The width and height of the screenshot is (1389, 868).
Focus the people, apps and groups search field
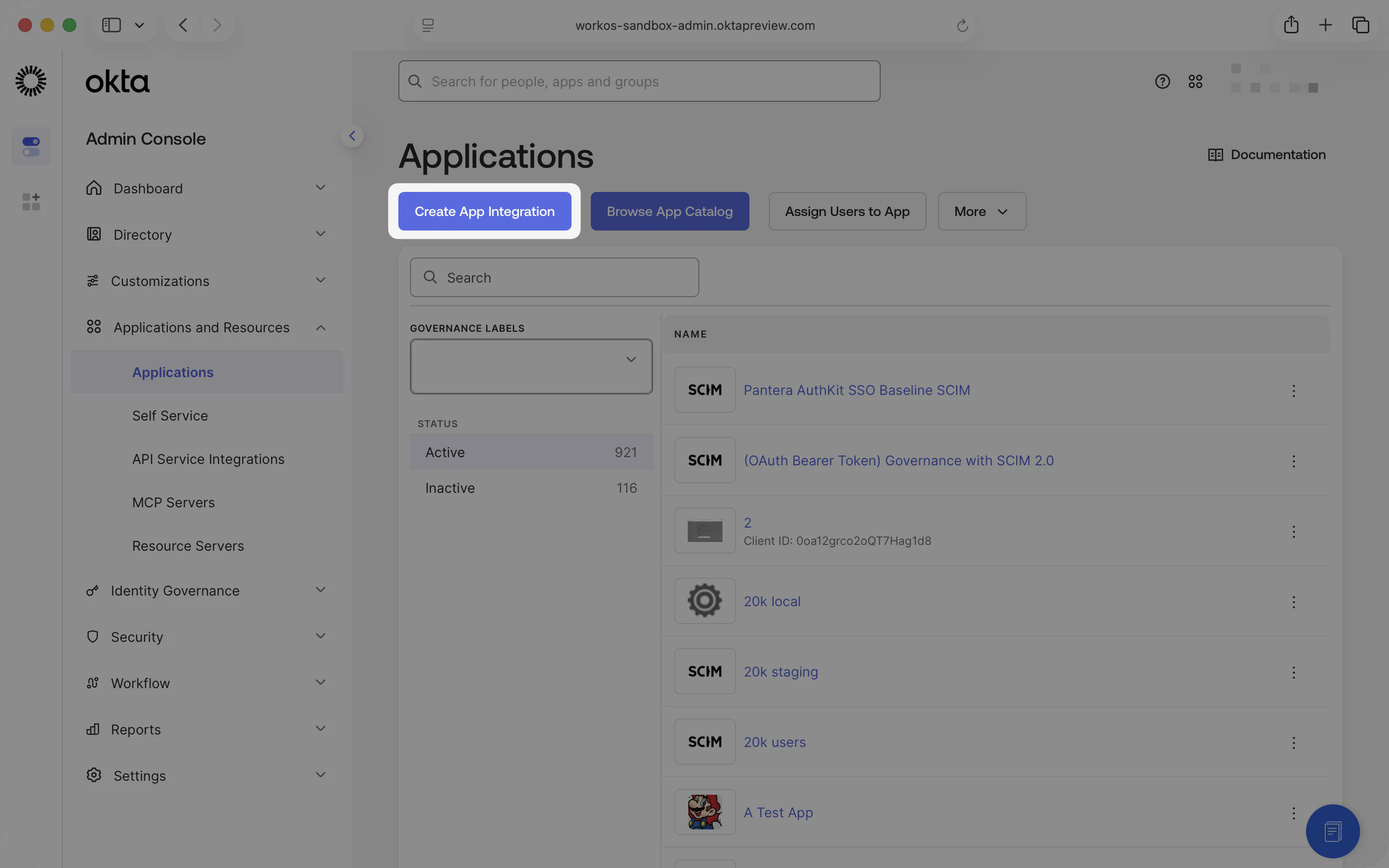(639, 81)
